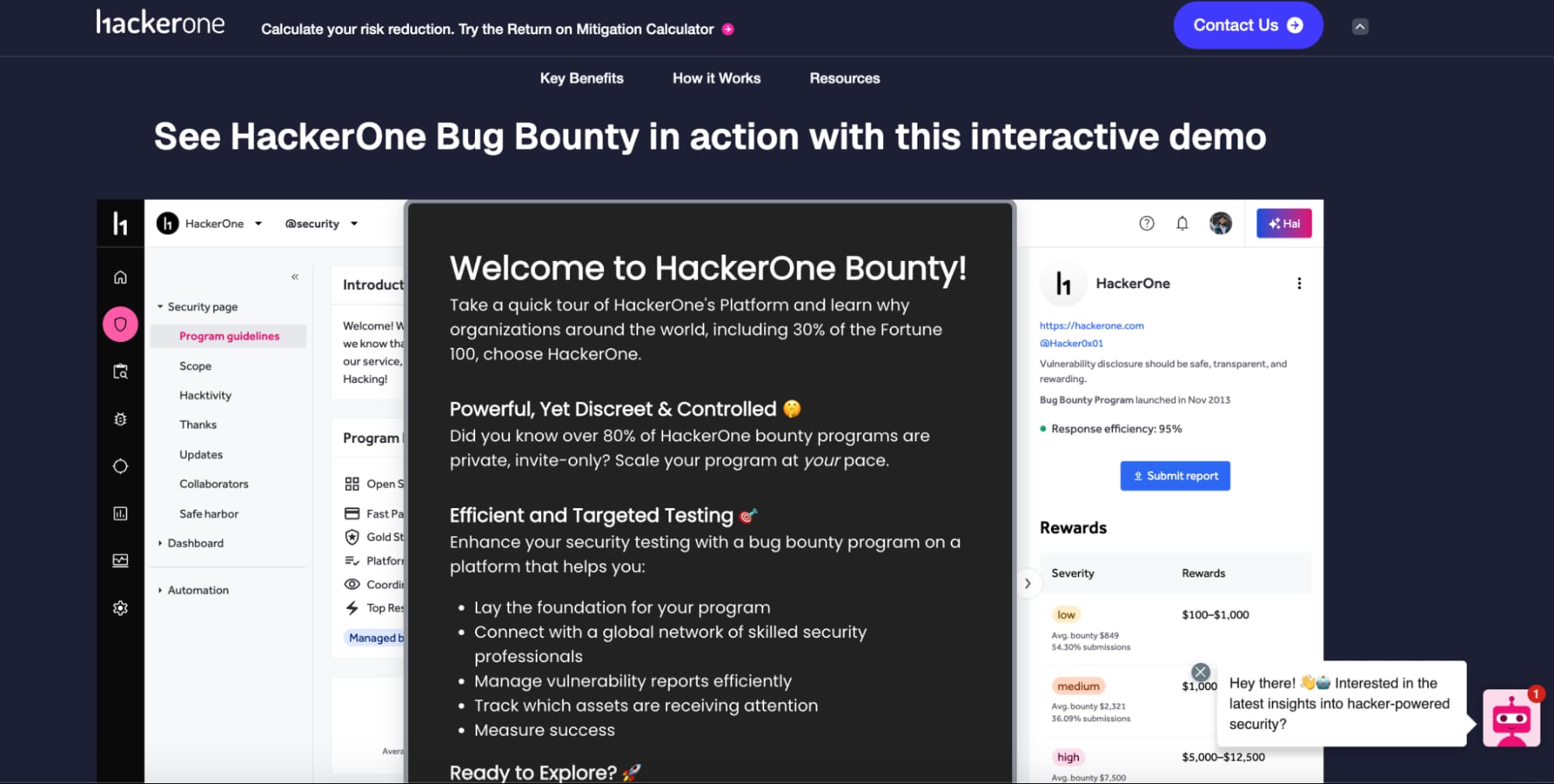1554x784 pixels.
Task: Open the bug icon in sidebar
Action: pos(120,419)
